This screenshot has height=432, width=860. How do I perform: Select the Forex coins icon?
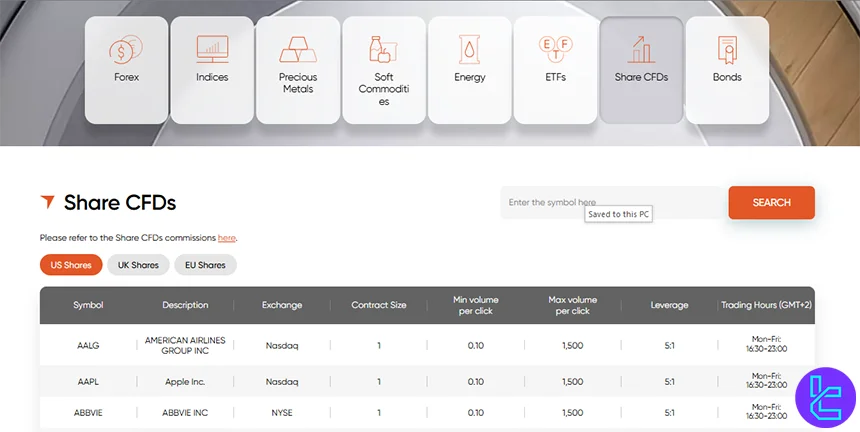pos(126,49)
